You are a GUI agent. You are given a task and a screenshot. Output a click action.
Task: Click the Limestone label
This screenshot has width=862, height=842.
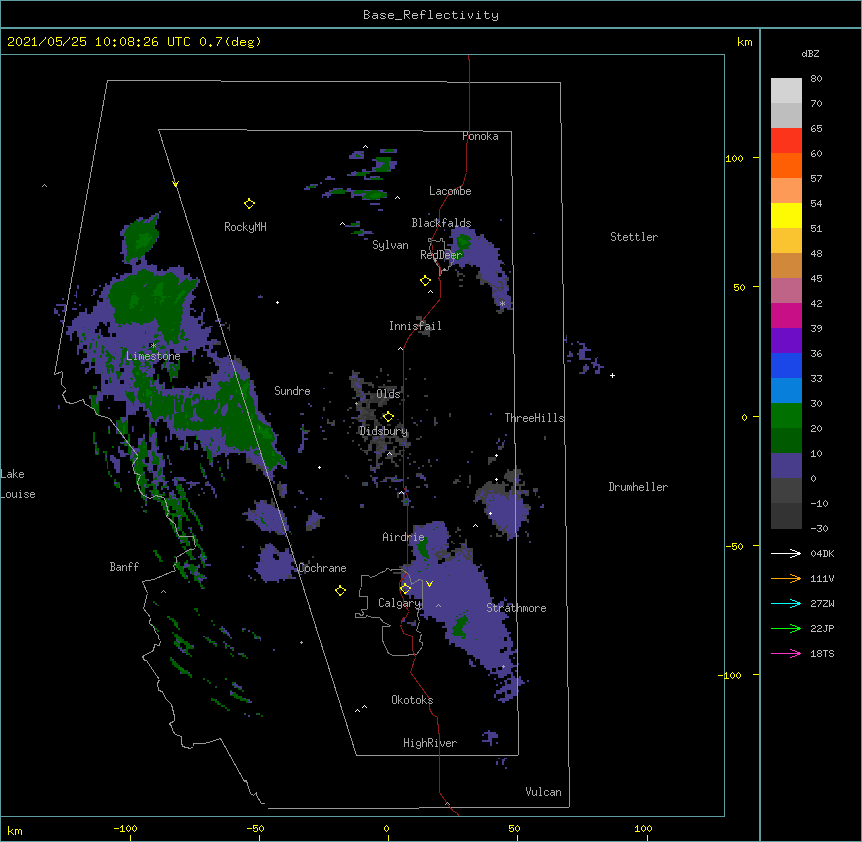(153, 356)
